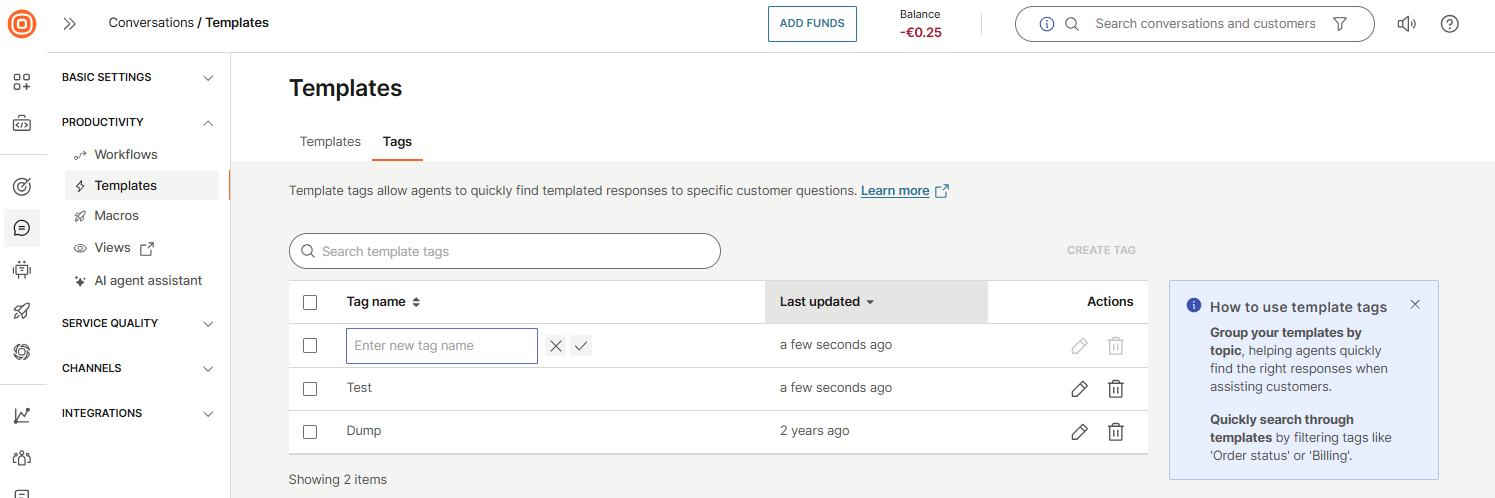The image size is (1495, 498).
Task: Switch to the Templates tab
Action: click(x=330, y=142)
